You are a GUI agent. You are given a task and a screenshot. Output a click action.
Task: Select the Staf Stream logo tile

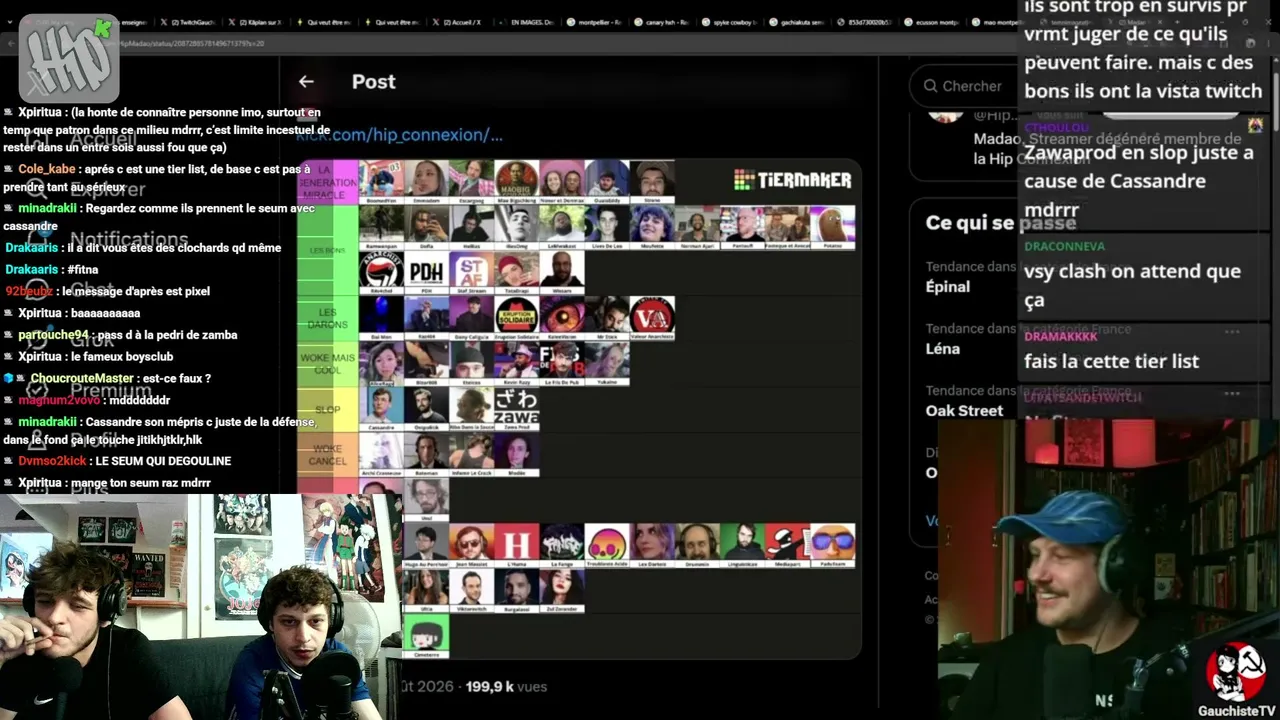pos(471,273)
